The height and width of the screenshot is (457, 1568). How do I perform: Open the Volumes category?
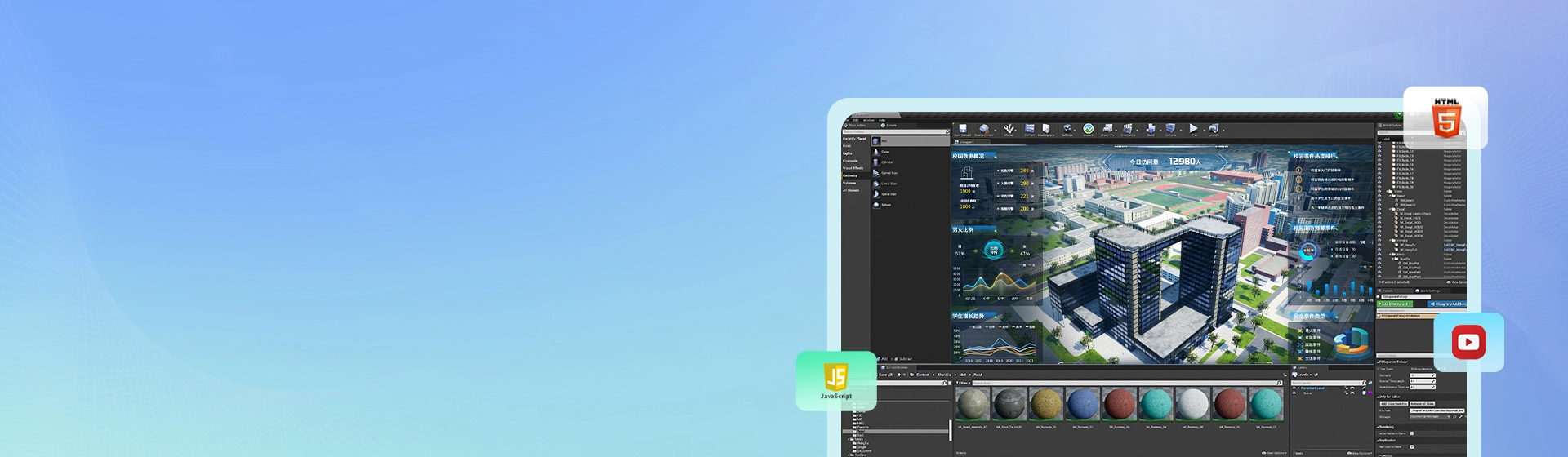[x=849, y=183]
